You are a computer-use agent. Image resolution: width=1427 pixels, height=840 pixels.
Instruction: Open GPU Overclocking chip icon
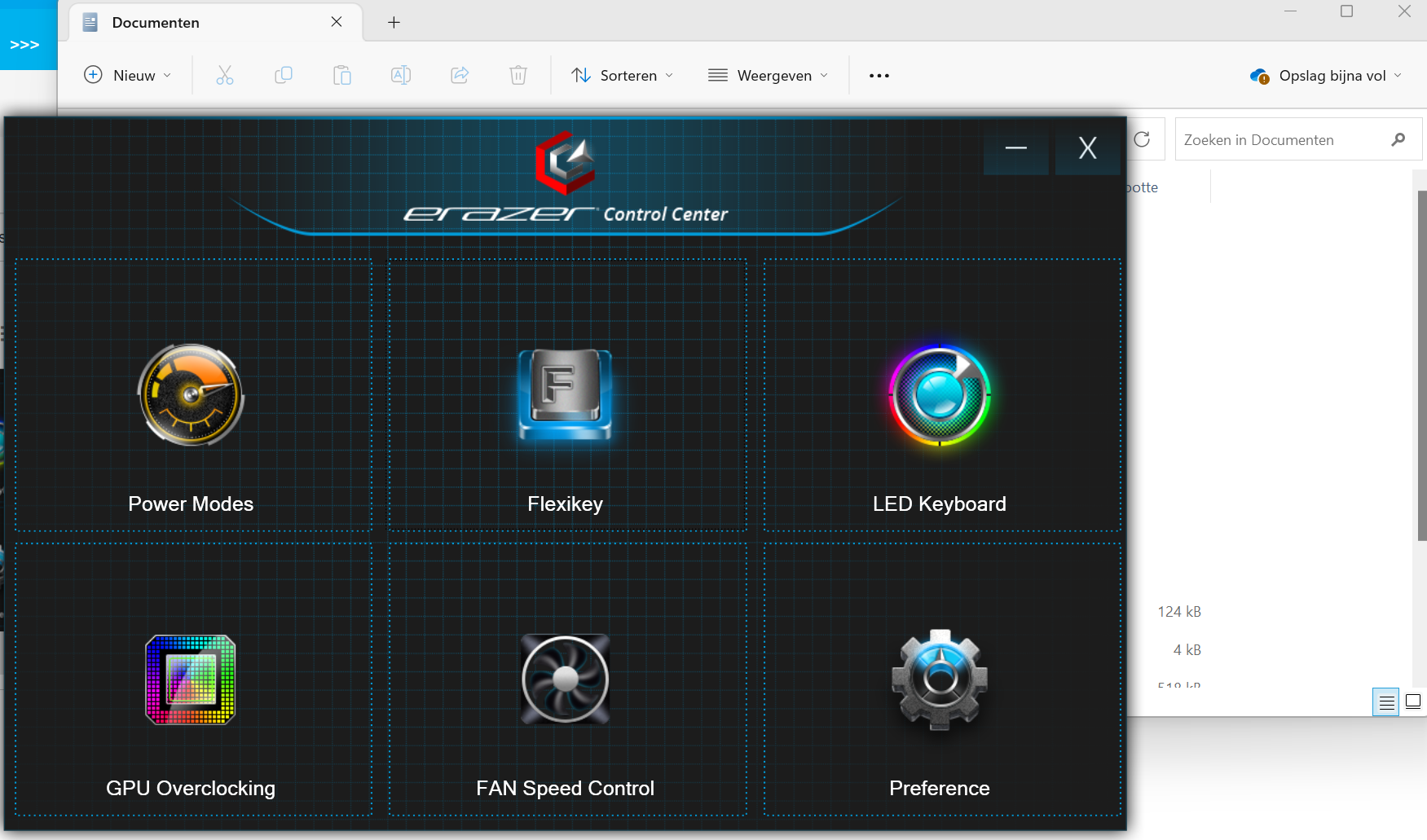[x=191, y=679]
